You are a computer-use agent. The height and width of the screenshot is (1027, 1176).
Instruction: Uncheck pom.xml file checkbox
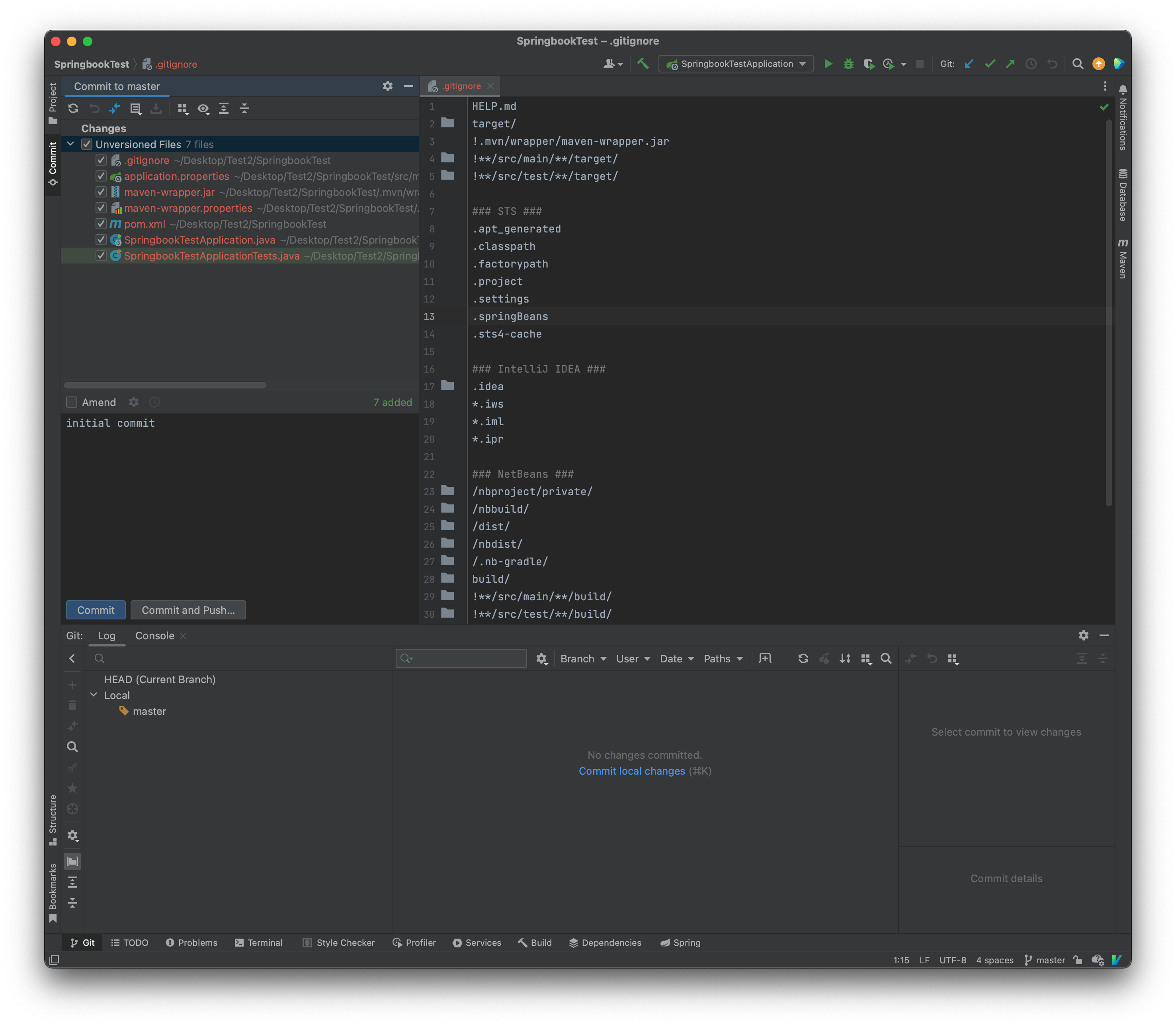tap(101, 224)
